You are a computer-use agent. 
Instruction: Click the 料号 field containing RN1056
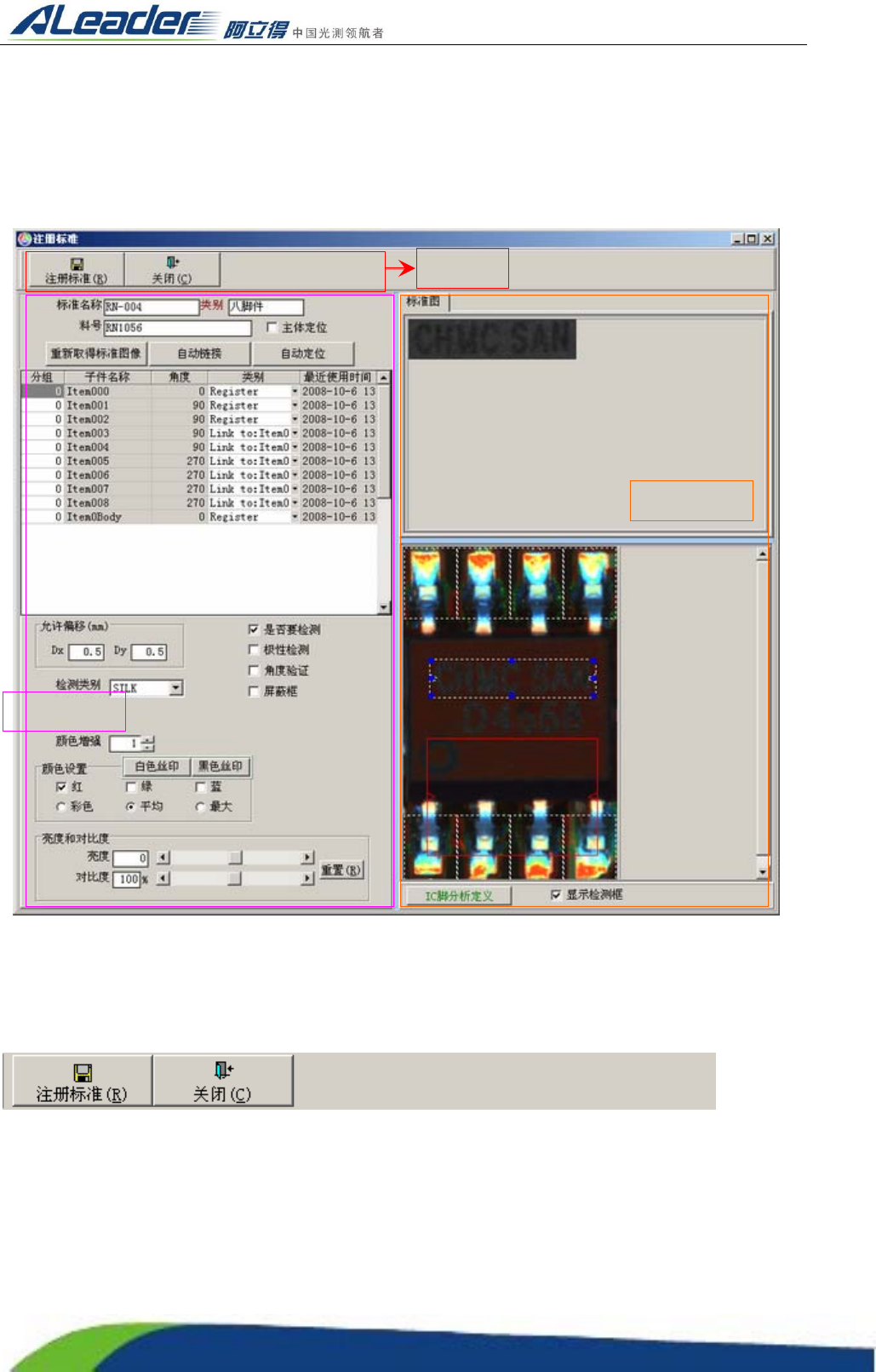click(177, 328)
